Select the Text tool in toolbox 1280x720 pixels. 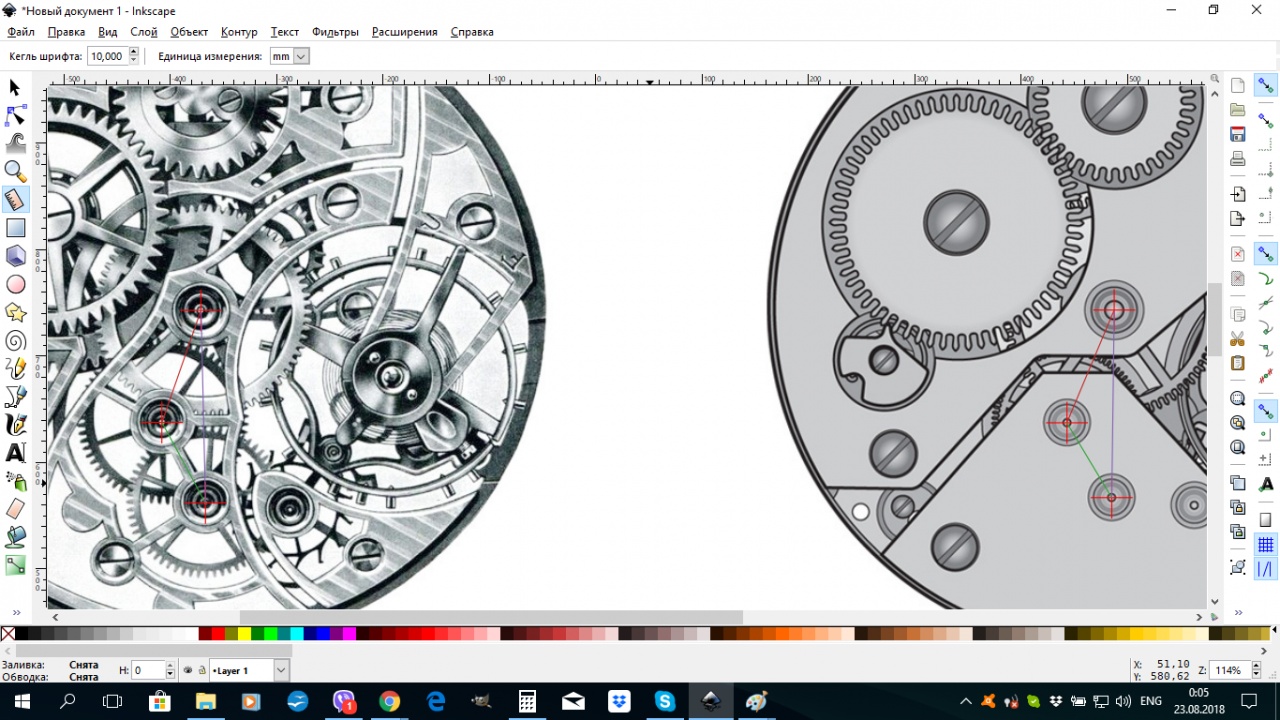tap(15, 453)
